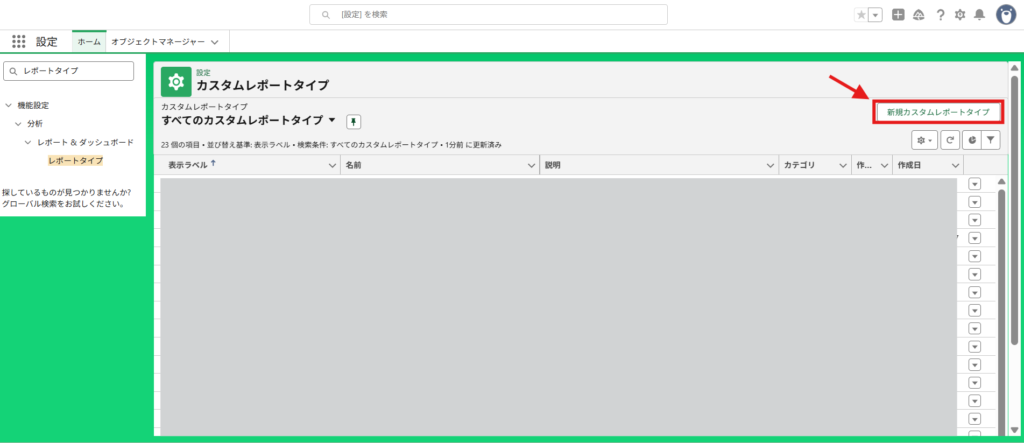The width and height of the screenshot is (1024, 443).
Task: Click the レポートタイプ quick find field
Action: point(69,71)
